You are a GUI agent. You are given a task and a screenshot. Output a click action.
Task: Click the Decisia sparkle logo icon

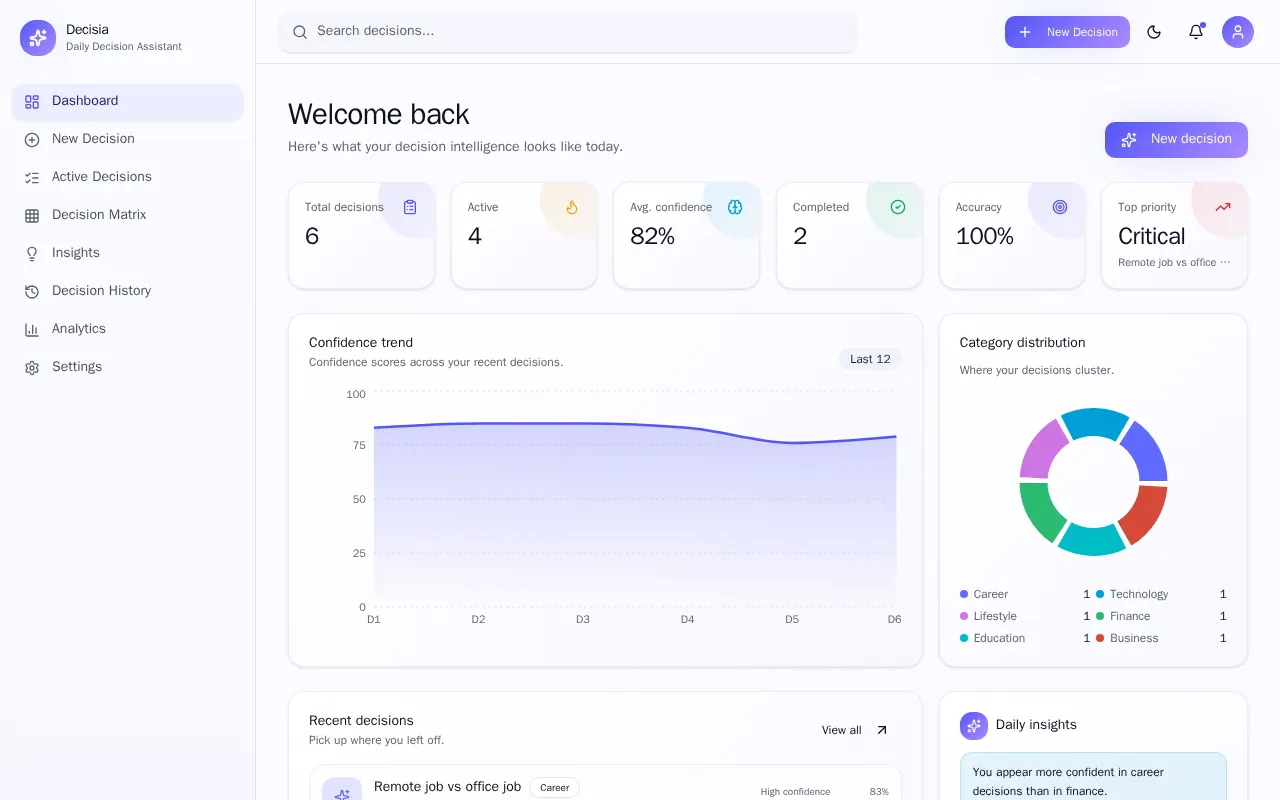(38, 38)
